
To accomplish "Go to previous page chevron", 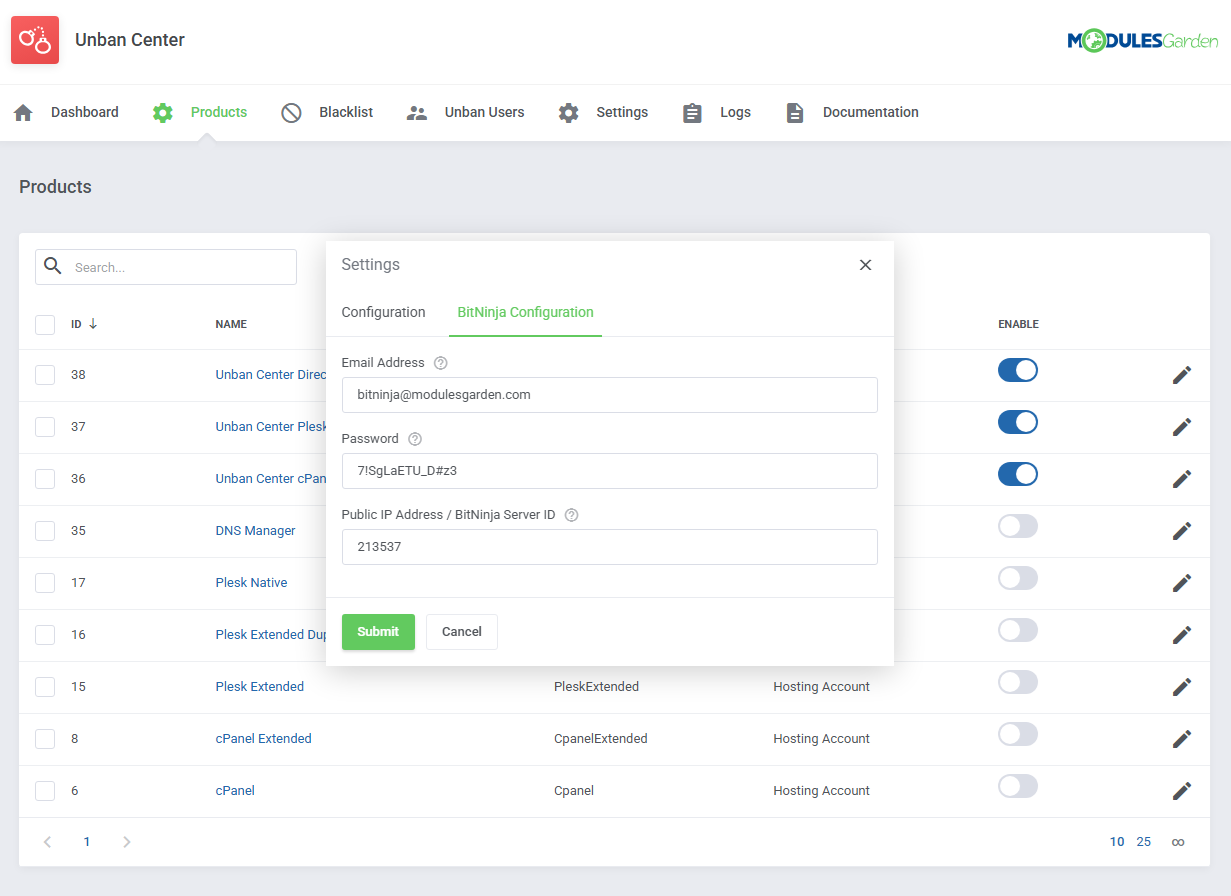I will point(47,842).
